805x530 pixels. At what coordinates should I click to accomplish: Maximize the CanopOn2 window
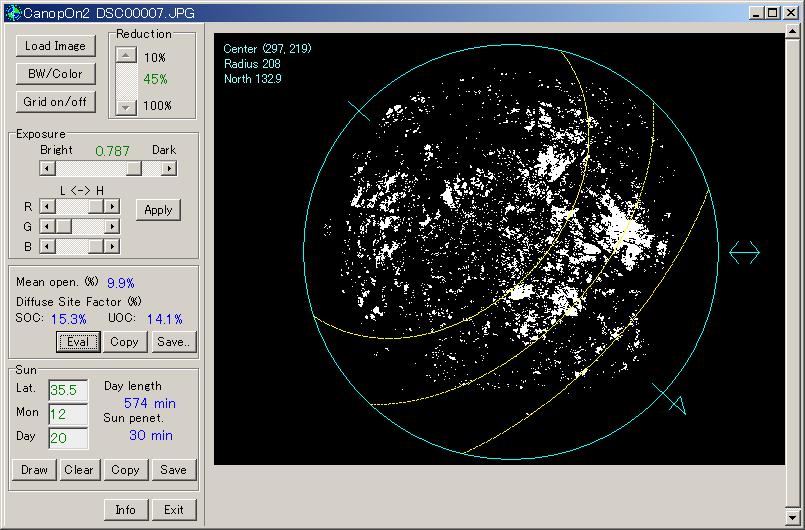tap(772, 13)
